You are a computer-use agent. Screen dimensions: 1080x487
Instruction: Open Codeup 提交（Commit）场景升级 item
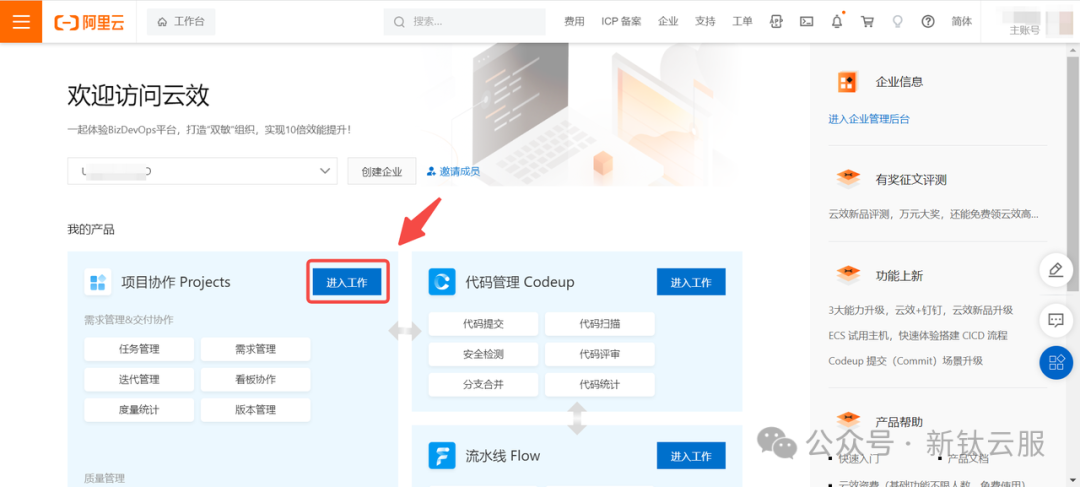905,361
